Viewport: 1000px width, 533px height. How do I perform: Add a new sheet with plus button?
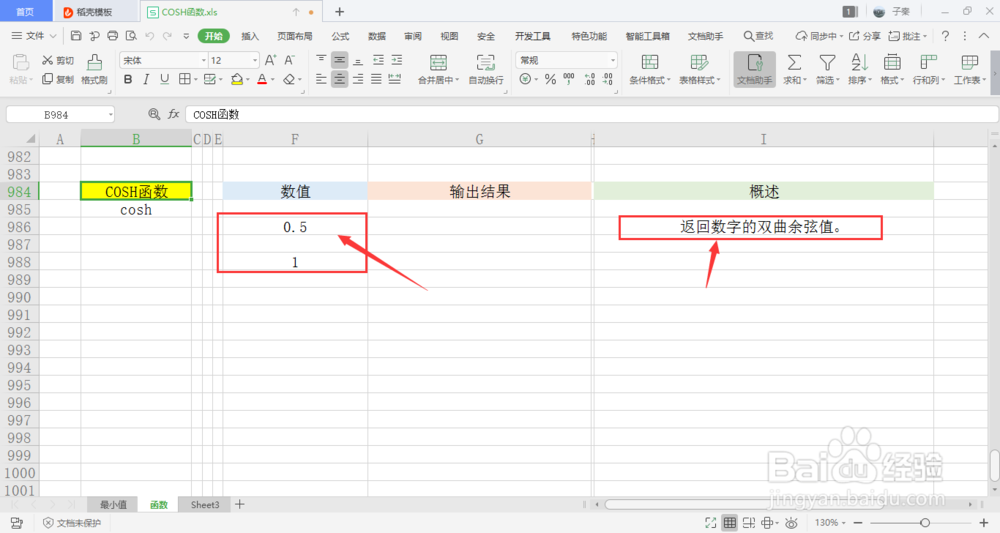pos(240,504)
